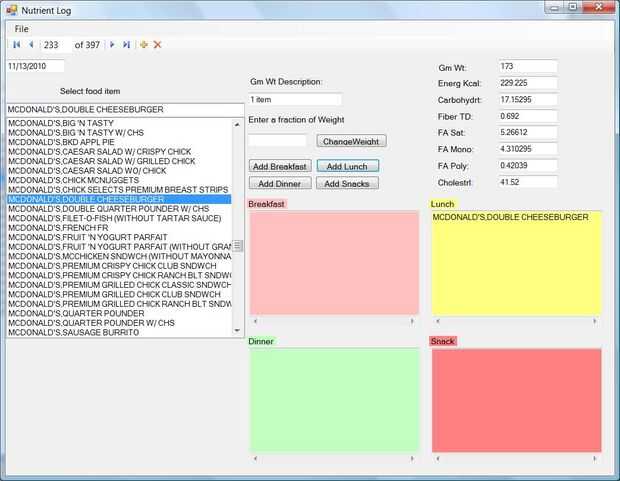Click Breakfast box right scroll arrow
620x481 pixels.
point(412,321)
